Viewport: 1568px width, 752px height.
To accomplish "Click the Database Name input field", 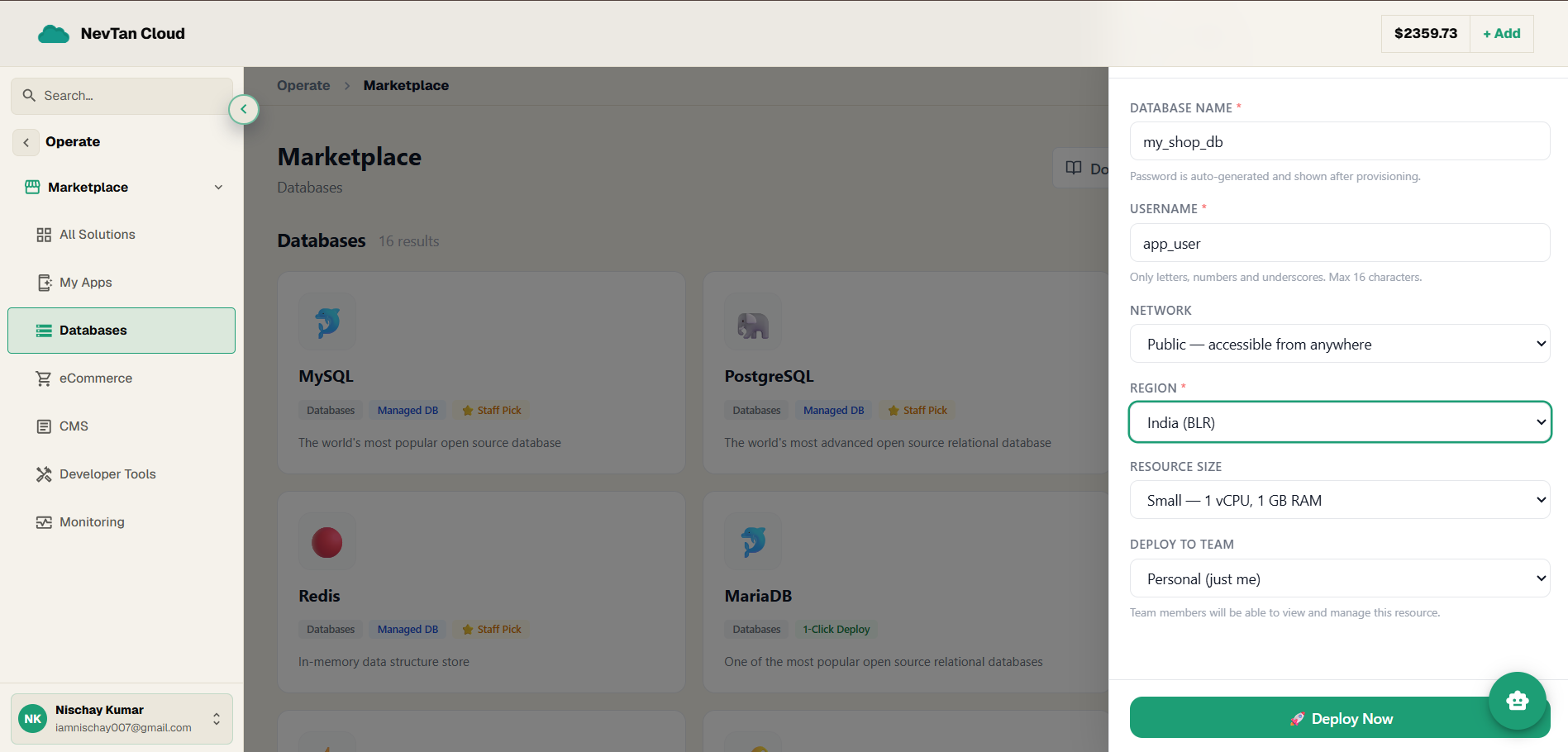I will (x=1340, y=141).
